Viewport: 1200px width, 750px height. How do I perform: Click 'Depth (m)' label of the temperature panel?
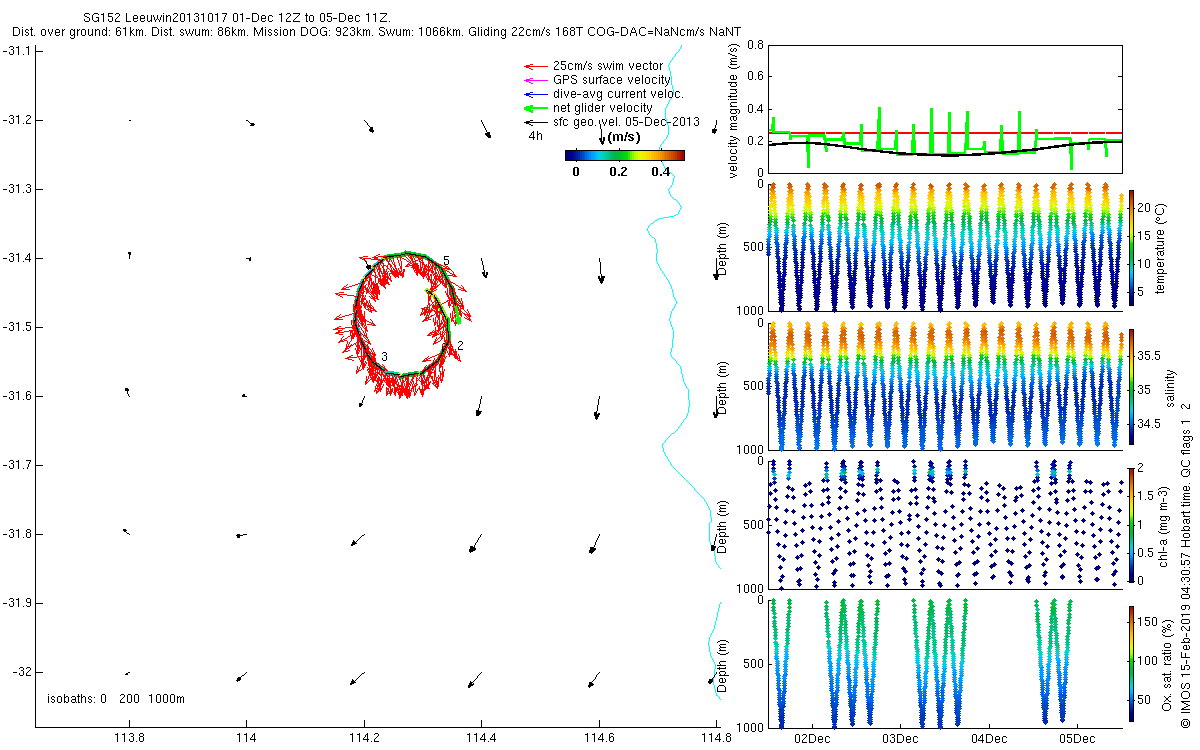click(x=721, y=250)
